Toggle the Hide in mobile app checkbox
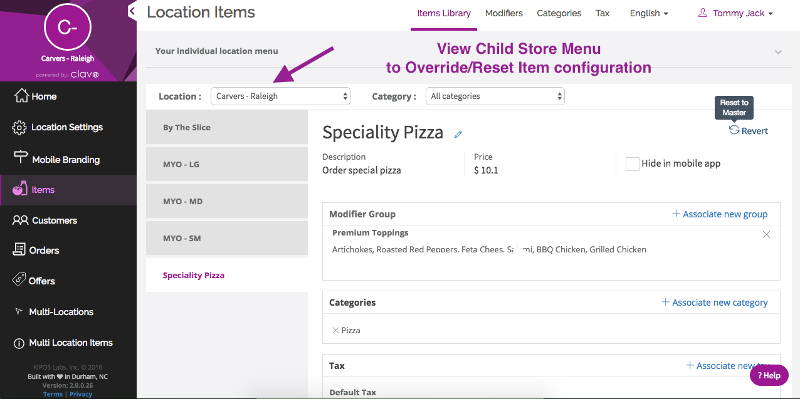The image size is (800, 399). click(632, 164)
